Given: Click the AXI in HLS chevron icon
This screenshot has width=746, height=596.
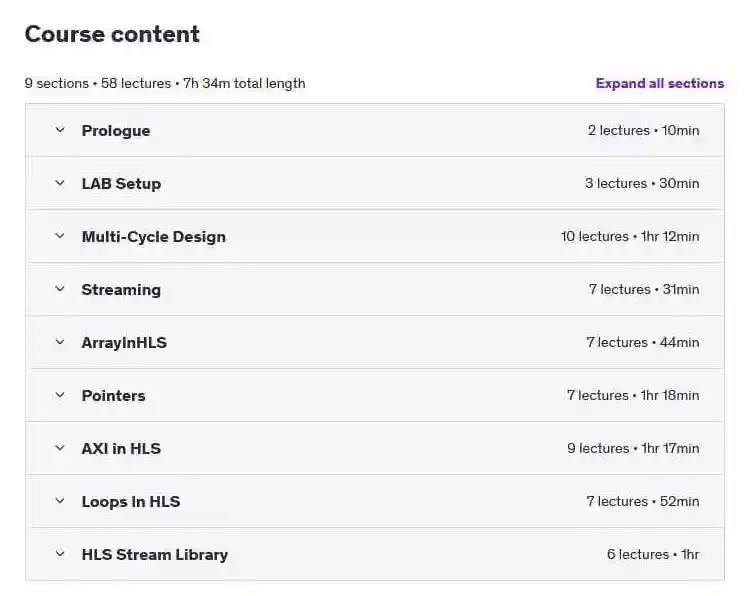Looking at the screenshot, I should point(60,448).
